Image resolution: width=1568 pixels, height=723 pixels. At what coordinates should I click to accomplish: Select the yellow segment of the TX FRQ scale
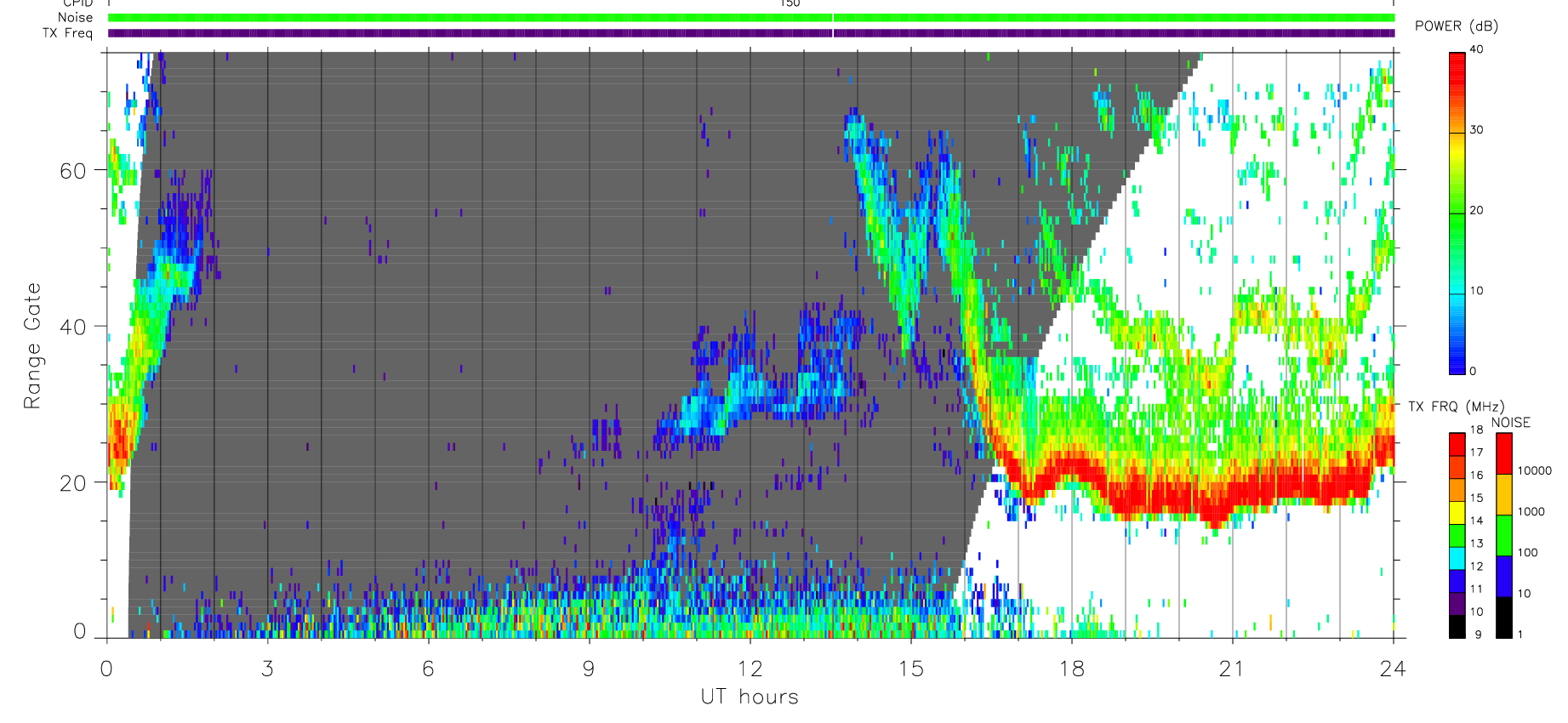coord(1457,513)
